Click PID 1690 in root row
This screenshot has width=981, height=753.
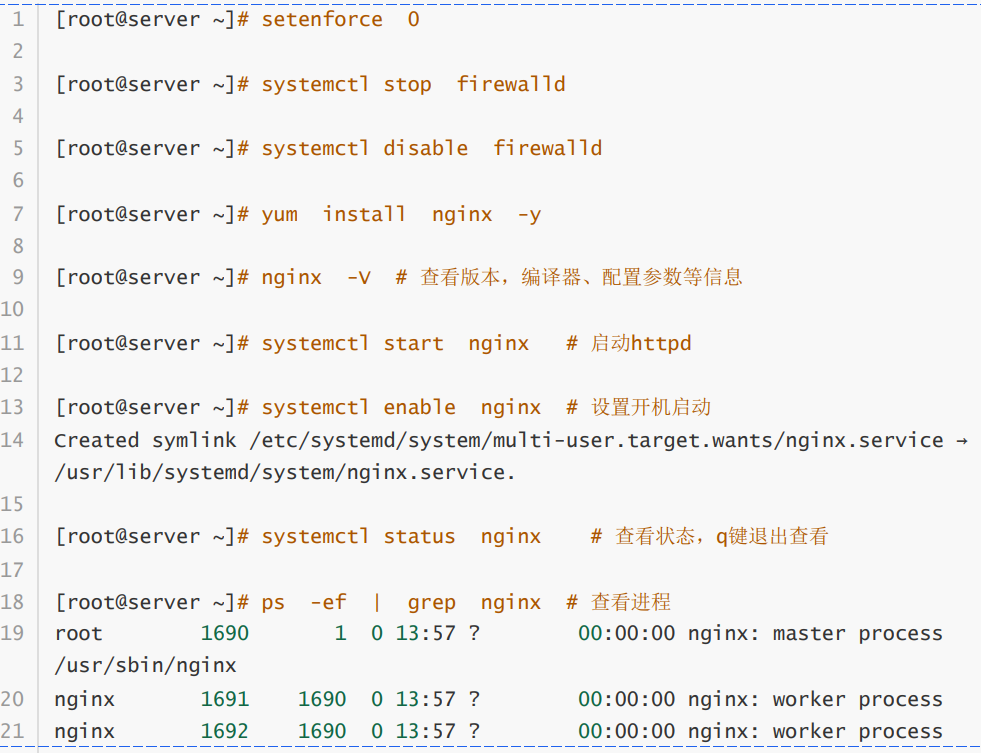[x=225, y=634]
